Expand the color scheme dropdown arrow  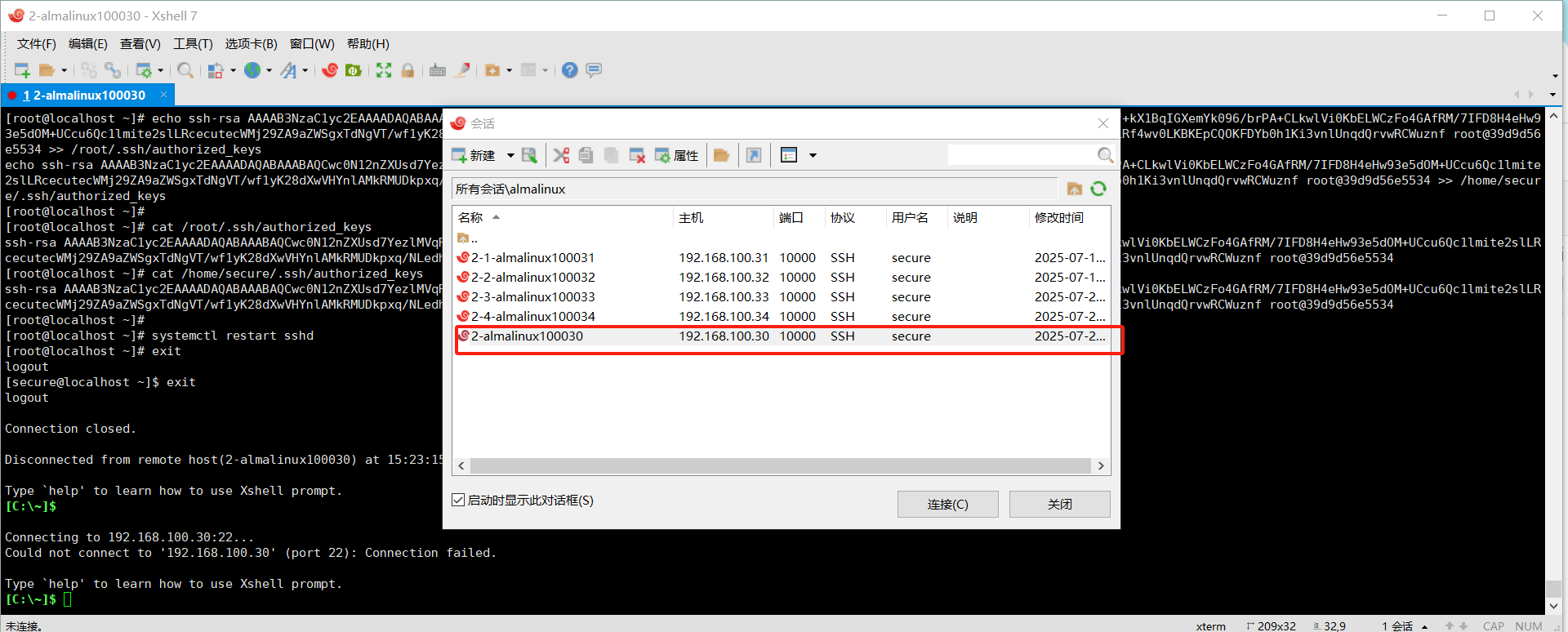(x=233, y=70)
